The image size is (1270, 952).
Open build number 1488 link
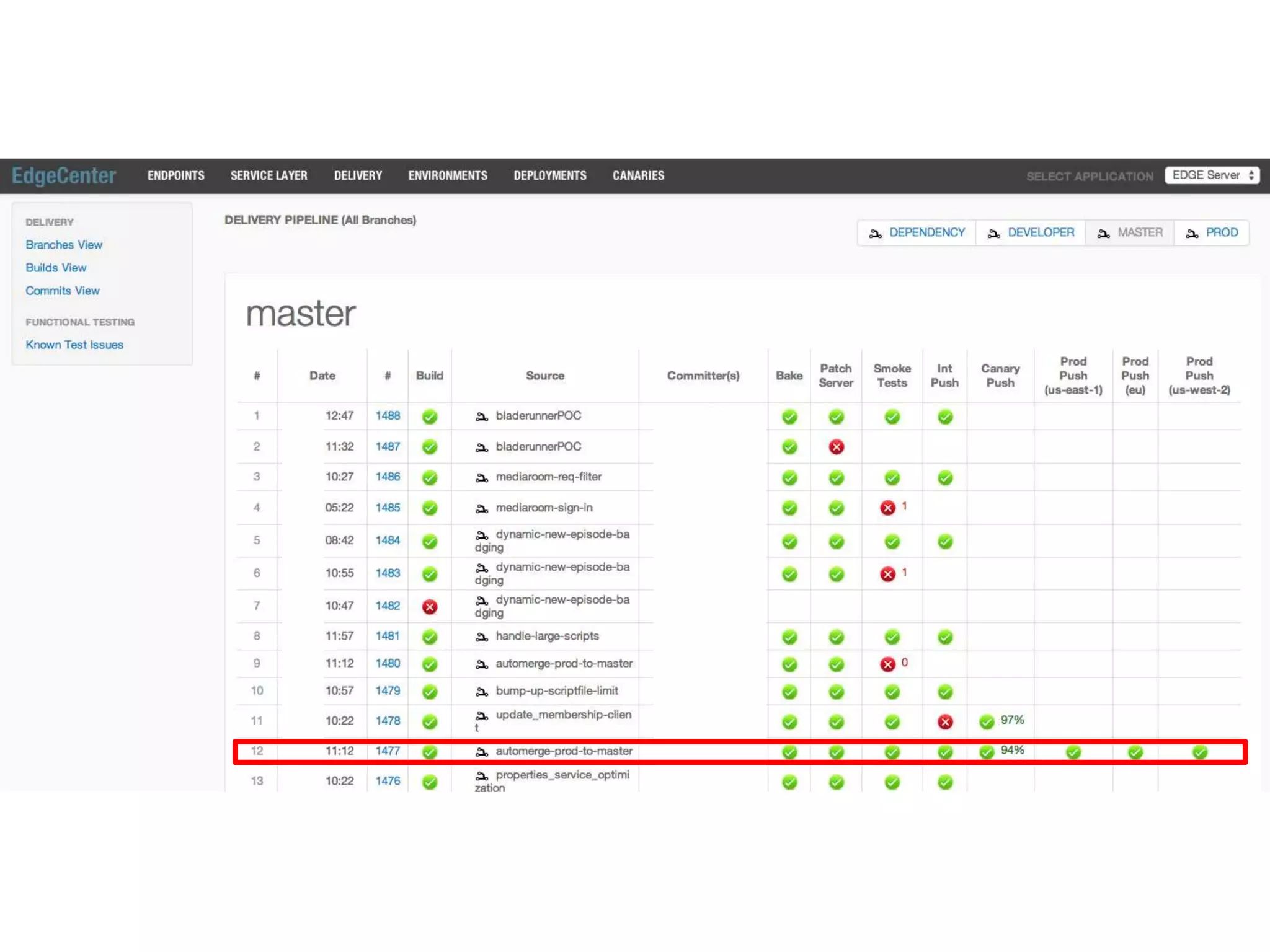coord(388,416)
